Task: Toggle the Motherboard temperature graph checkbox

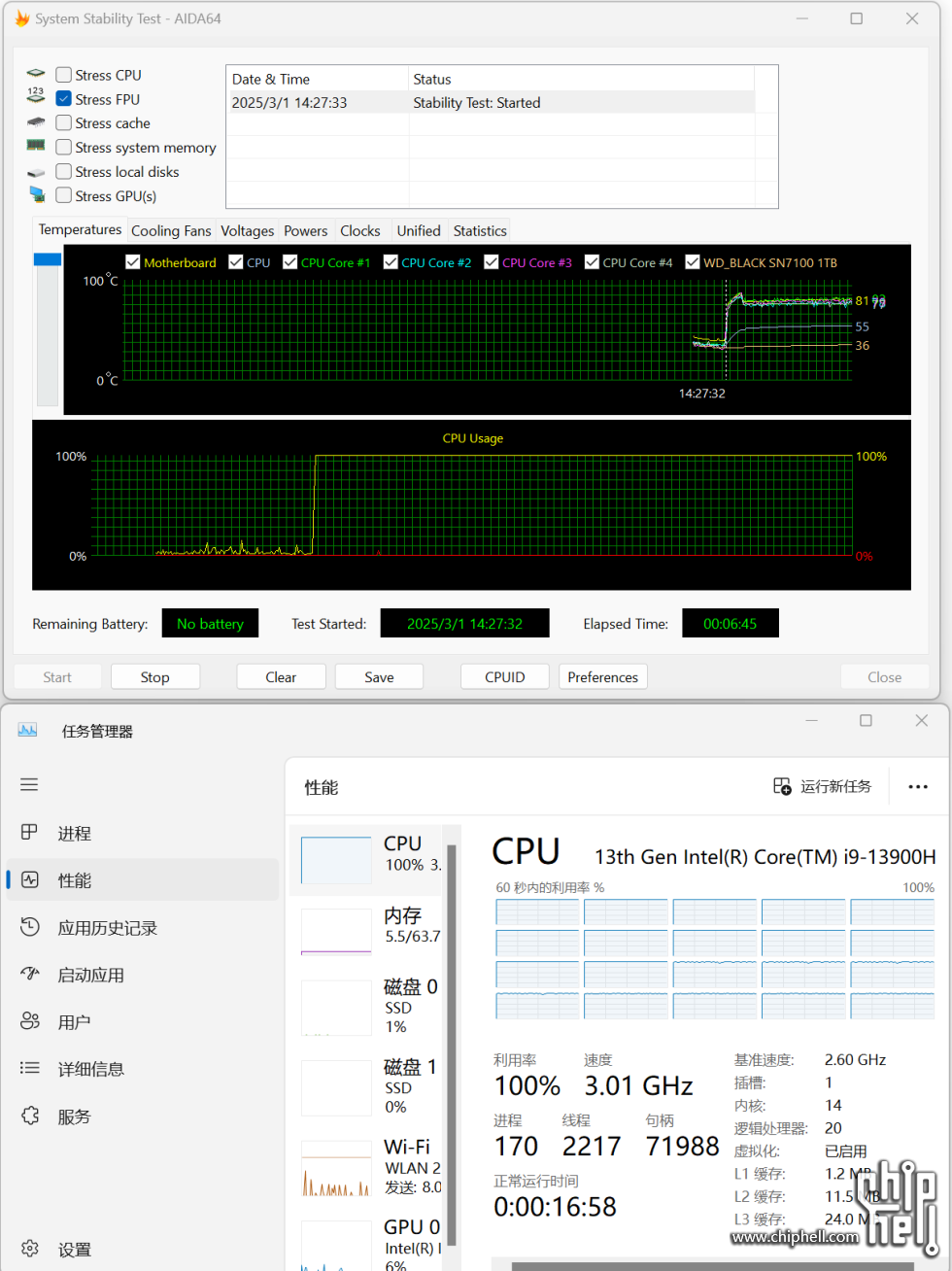Action: tap(133, 262)
